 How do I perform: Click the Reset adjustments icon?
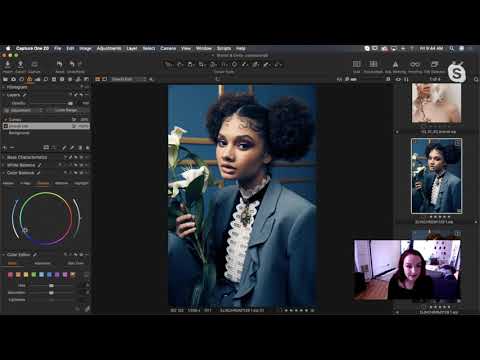click(x=60, y=64)
